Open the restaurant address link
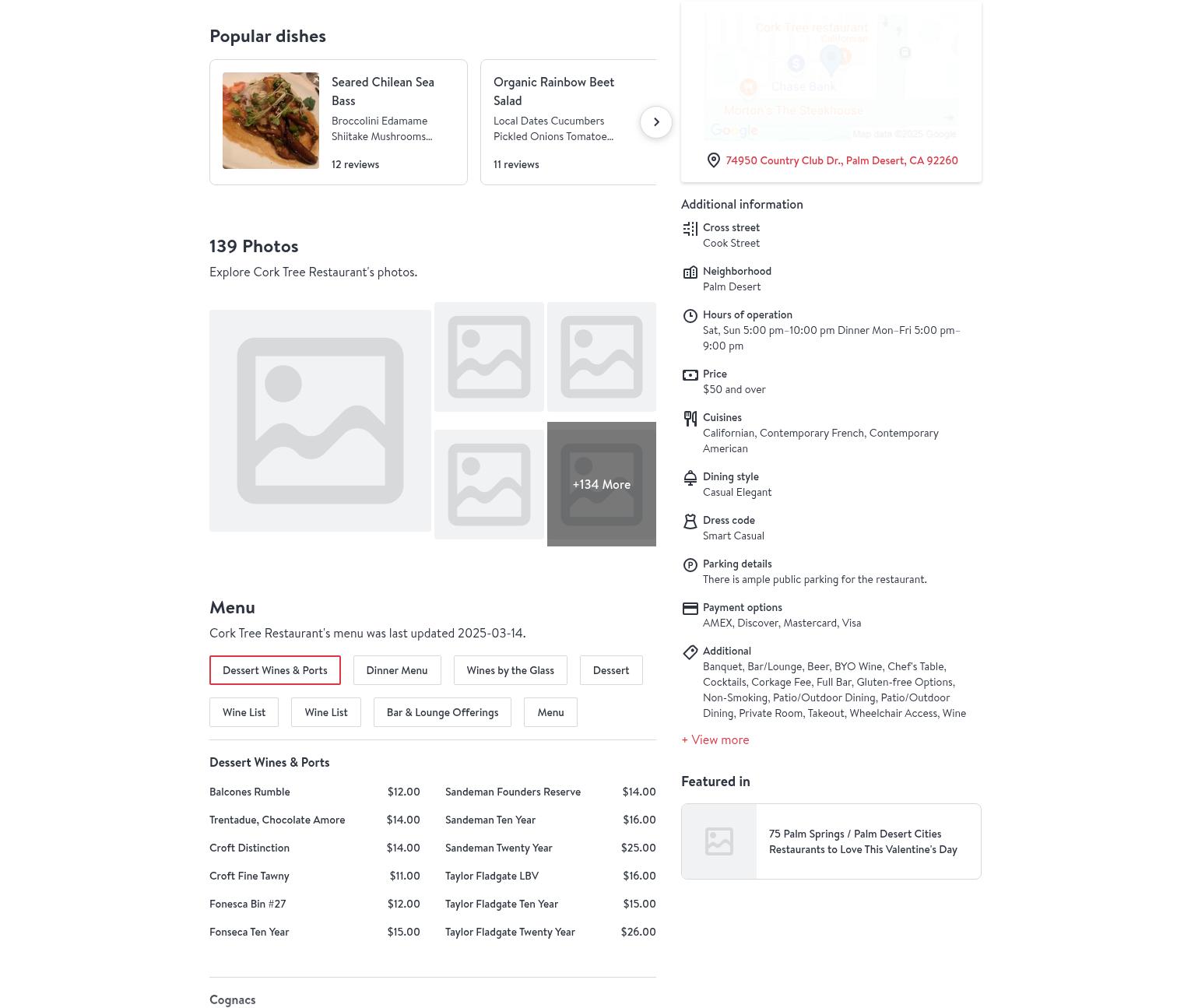The image size is (1191, 1008). coord(841,160)
